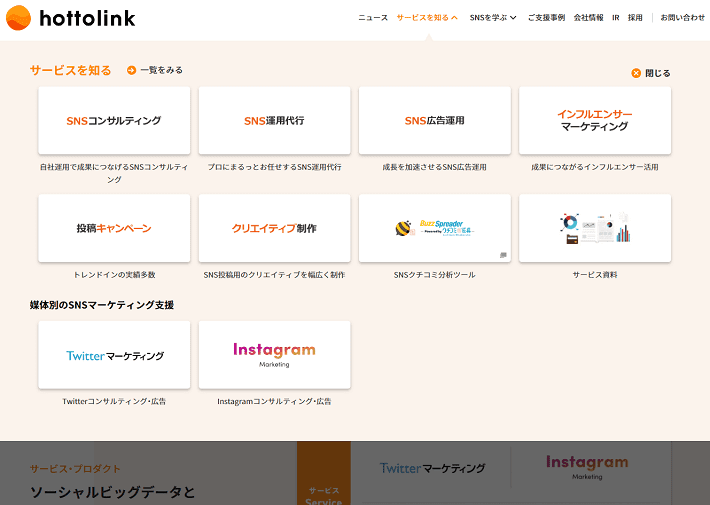Open the クリエイティブ制作 card
710x505 pixels.
[x=274, y=228]
